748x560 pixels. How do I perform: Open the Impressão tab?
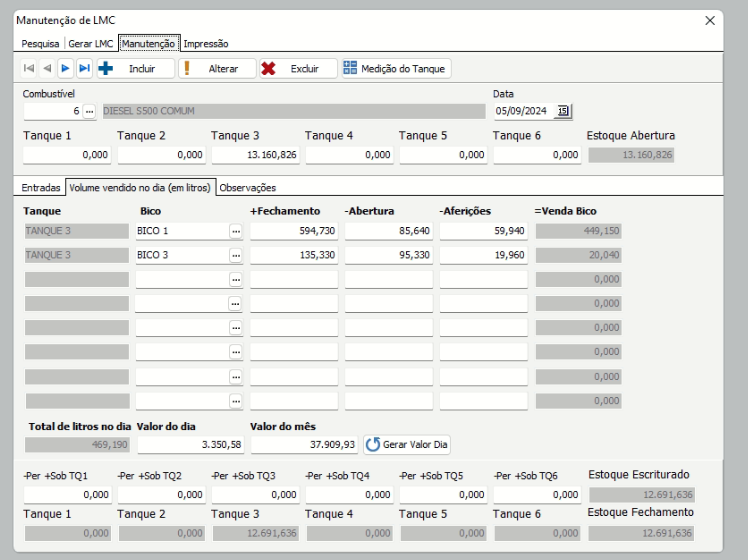206,44
